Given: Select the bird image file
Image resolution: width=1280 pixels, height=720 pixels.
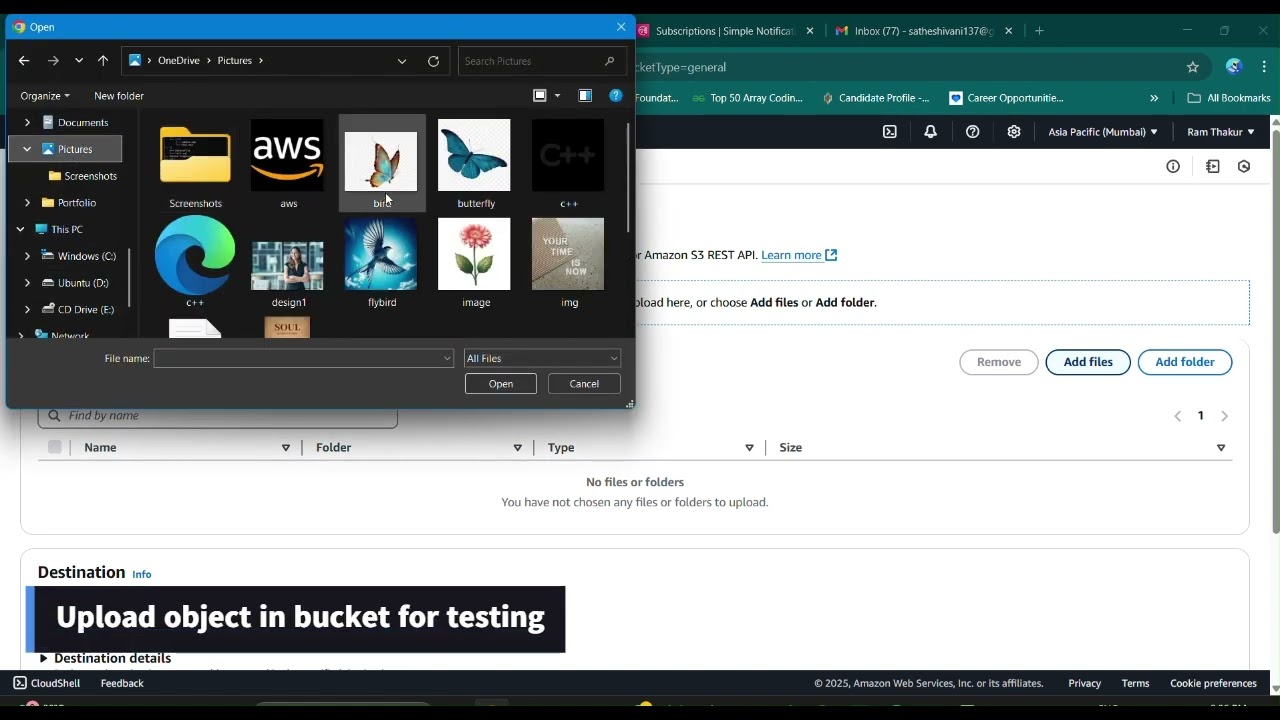Looking at the screenshot, I should [382, 164].
